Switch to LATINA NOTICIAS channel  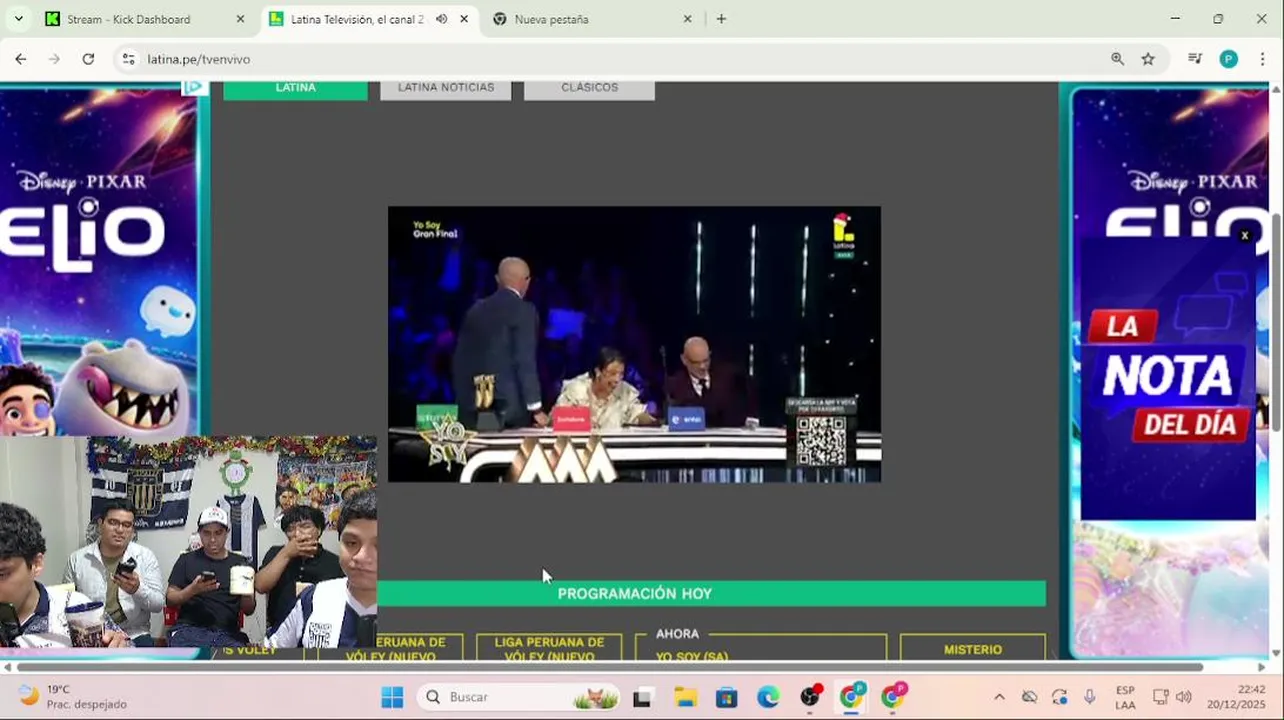tap(446, 88)
